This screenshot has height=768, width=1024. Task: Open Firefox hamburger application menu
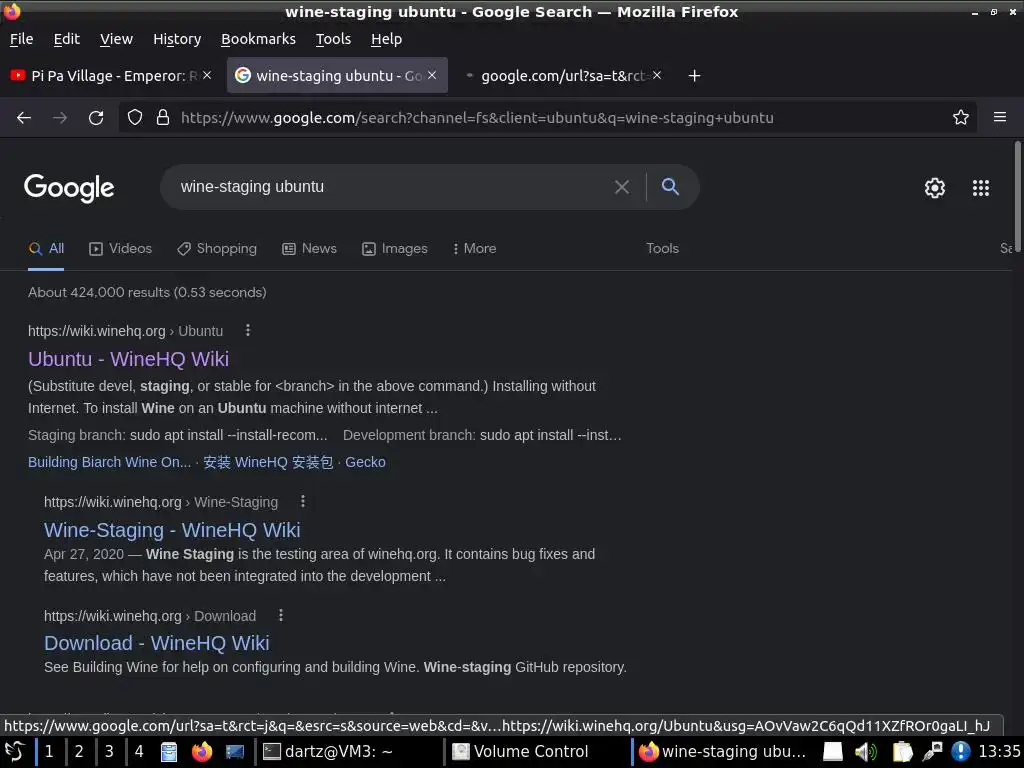pos(1000,118)
